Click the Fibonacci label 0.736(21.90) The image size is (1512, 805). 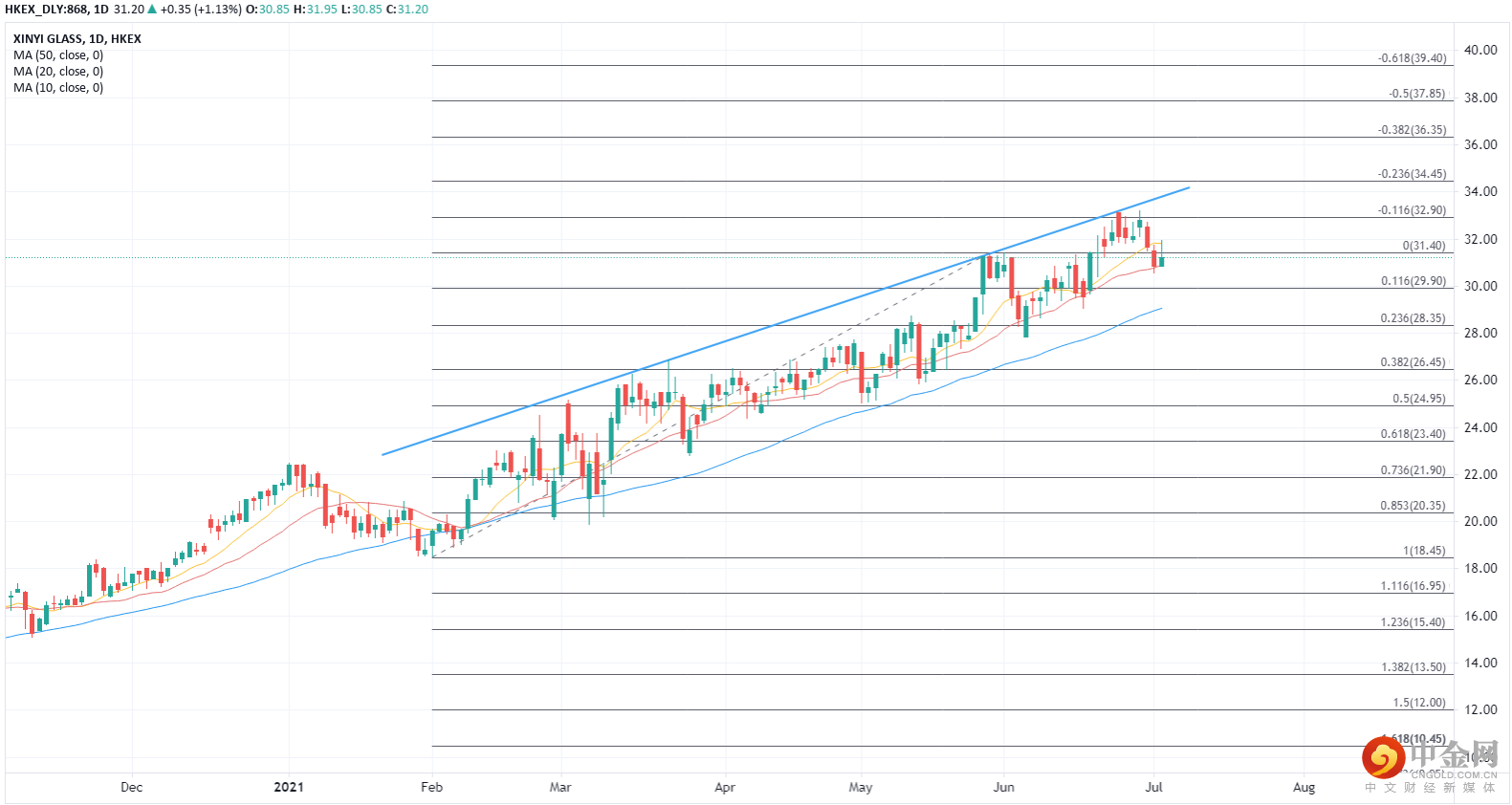(x=1413, y=470)
